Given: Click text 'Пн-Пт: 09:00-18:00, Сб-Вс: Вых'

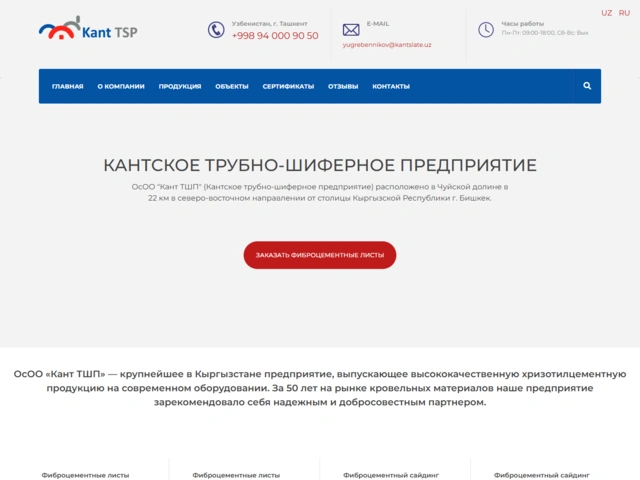Looking at the screenshot, I should coord(545,33).
